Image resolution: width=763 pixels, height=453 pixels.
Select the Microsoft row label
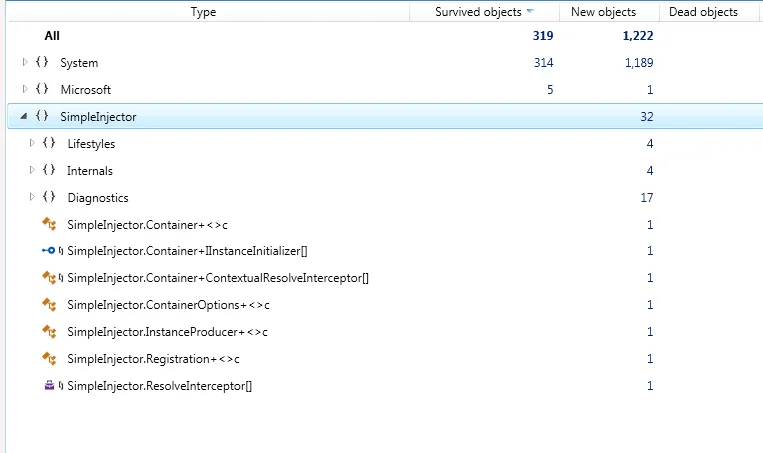pos(86,90)
